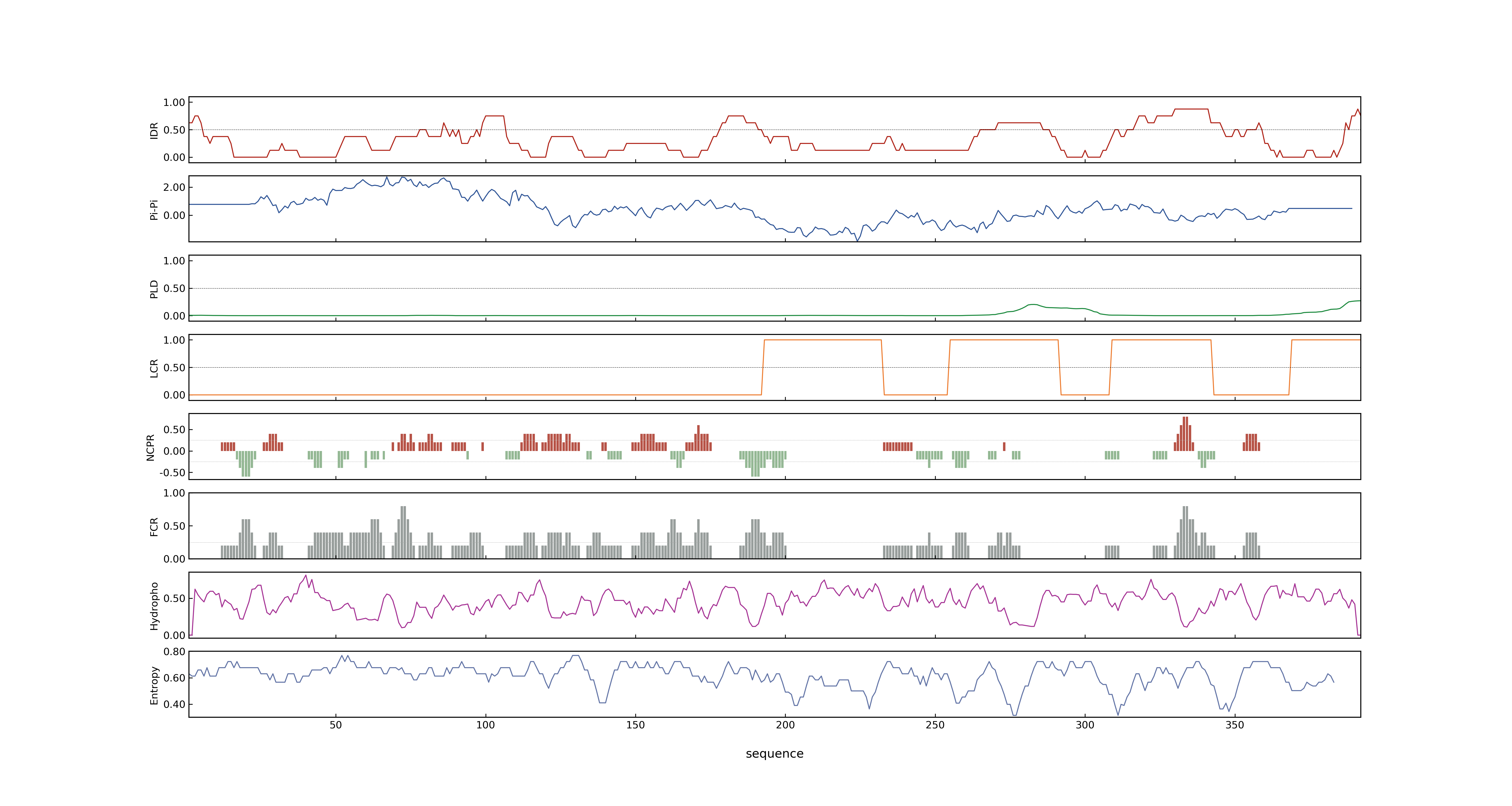1512x806 pixels.
Task: Click the LCR y-axis label
Action: (x=154, y=368)
